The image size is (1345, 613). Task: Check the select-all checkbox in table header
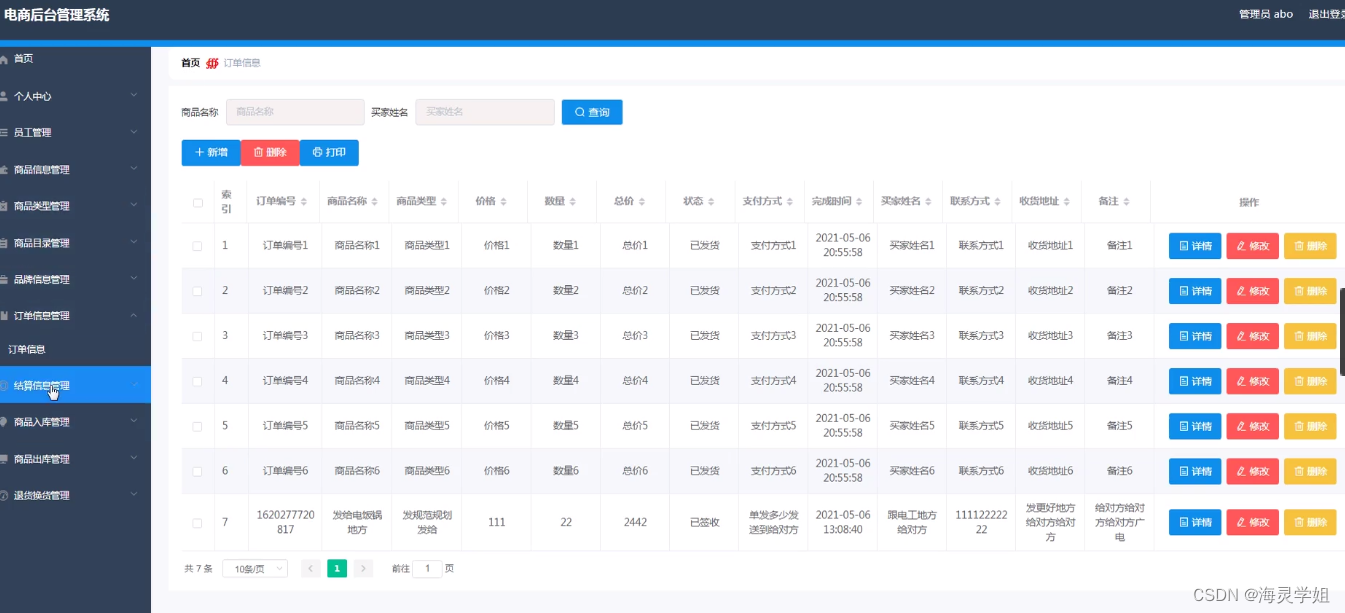pyautogui.click(x=197, y=201)
